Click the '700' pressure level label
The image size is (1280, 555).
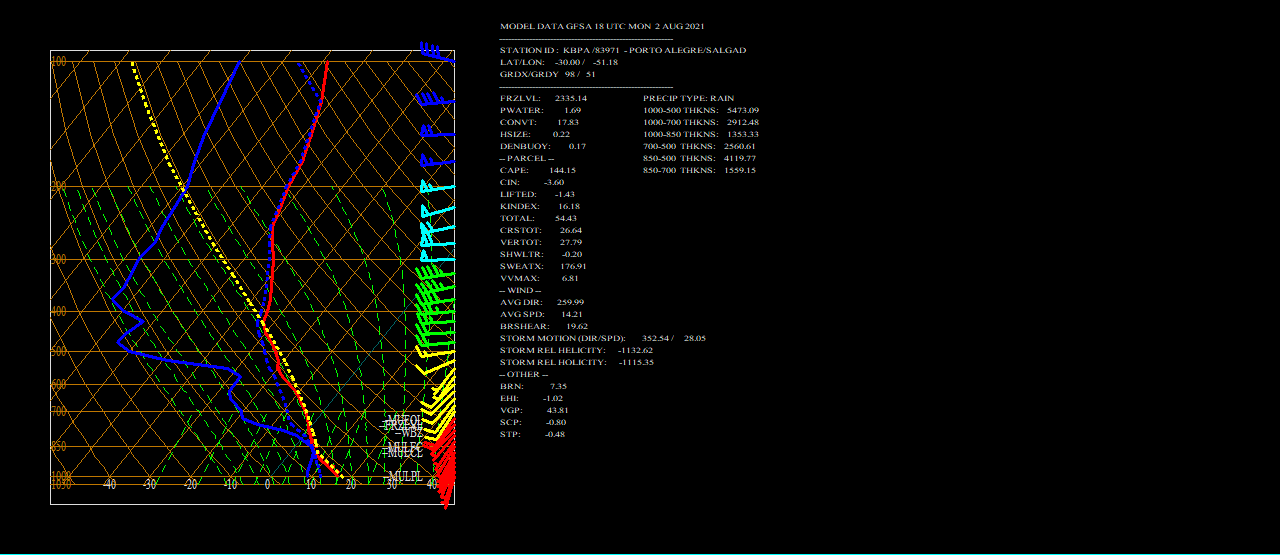pos(59,412)
